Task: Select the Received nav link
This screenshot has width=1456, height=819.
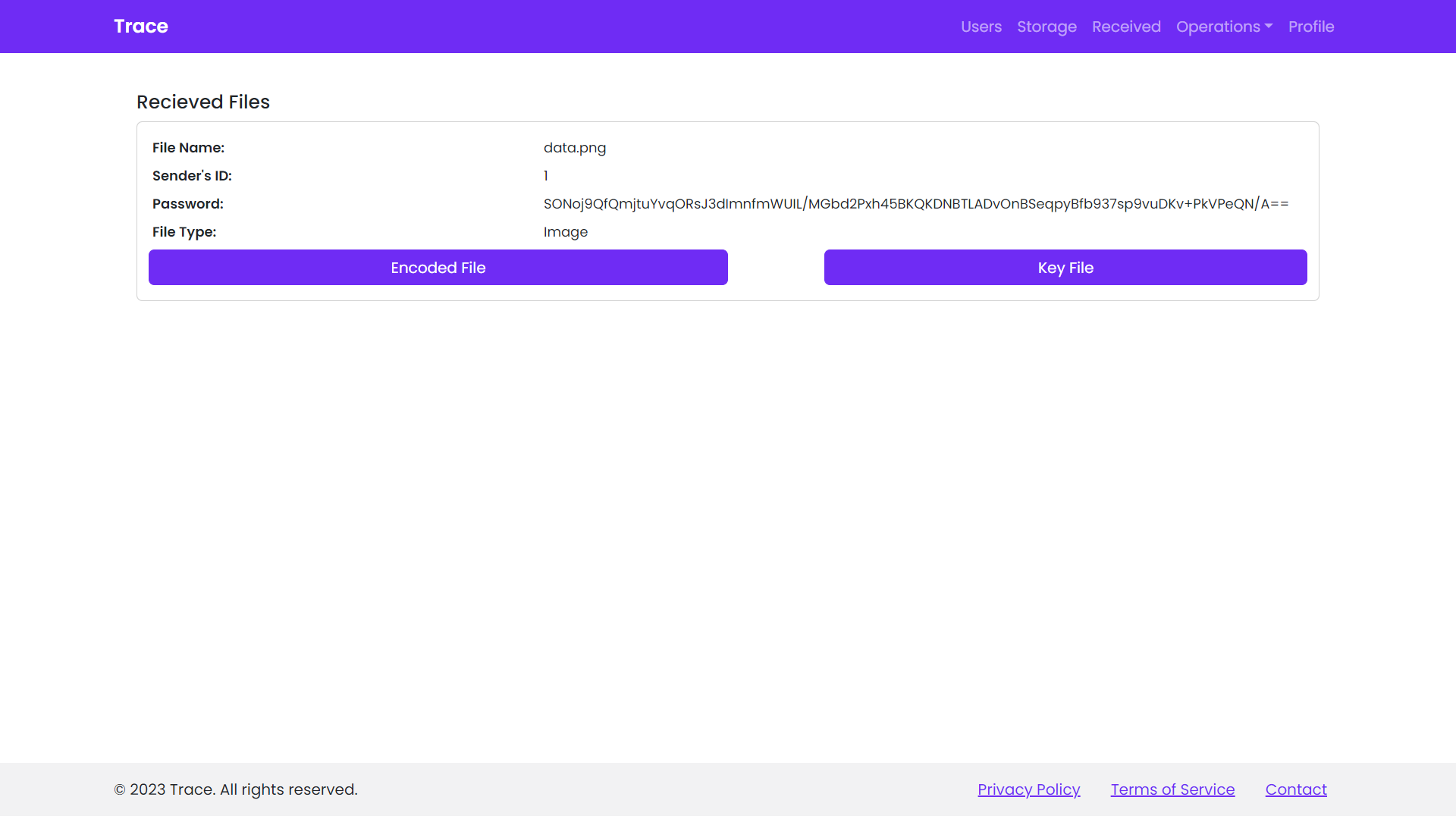Action: click(1126, 27)
